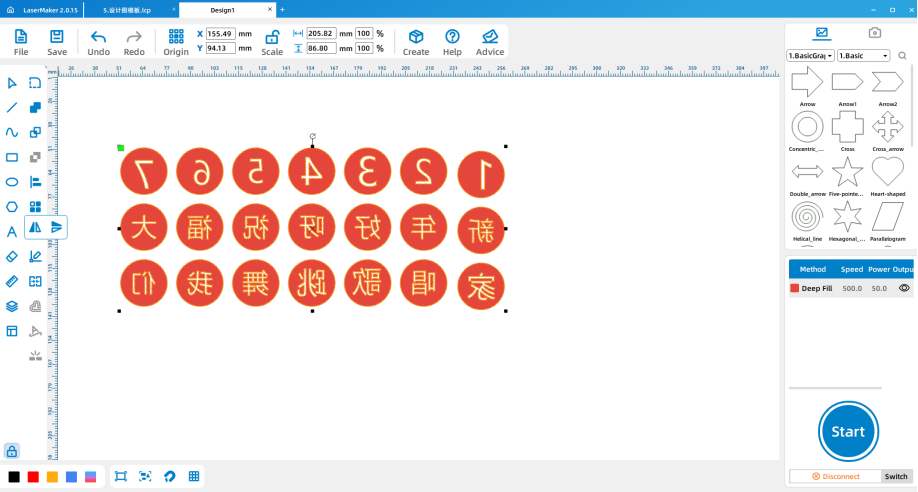Image resolution: width=918 pixels, height=492 pixels.
Task: Edit the width value field
Action: [321, 34]
